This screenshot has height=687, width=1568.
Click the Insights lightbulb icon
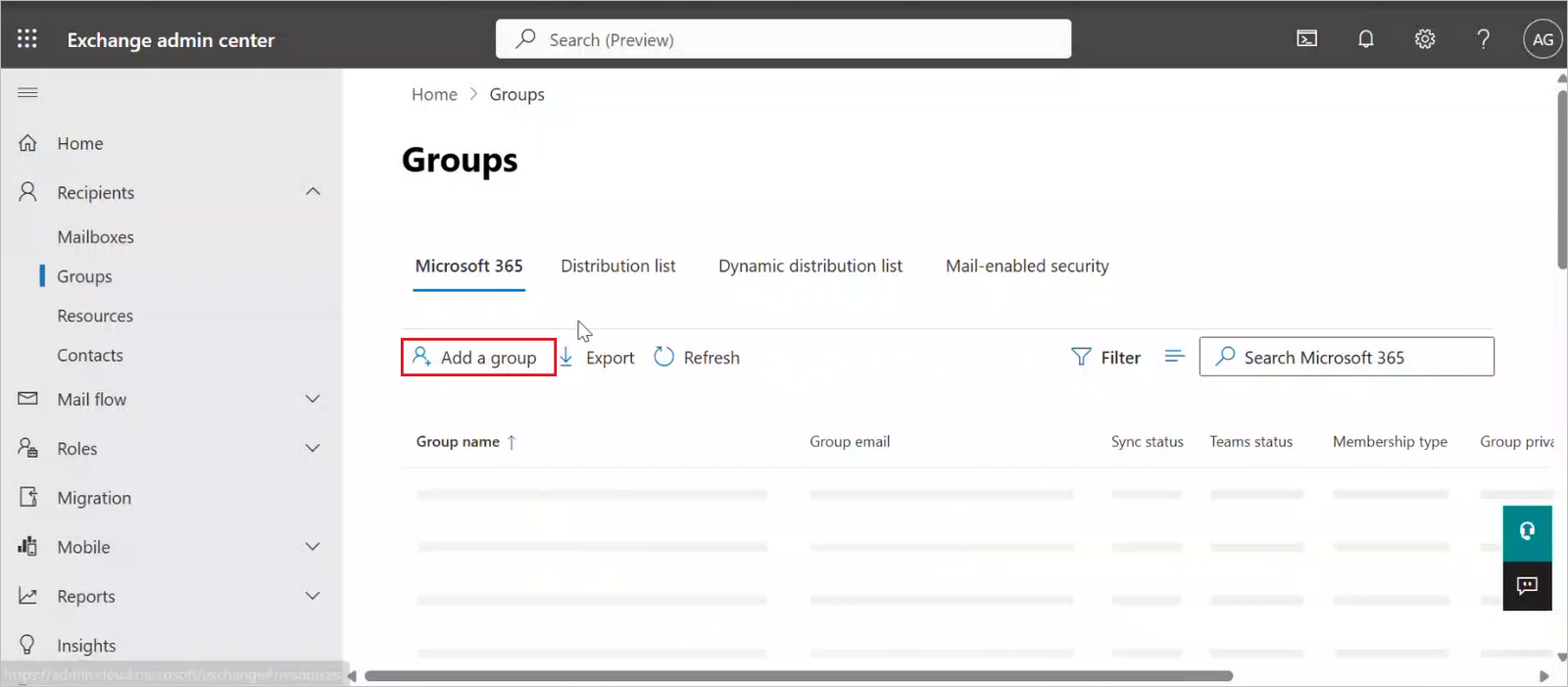click(27, 645)
